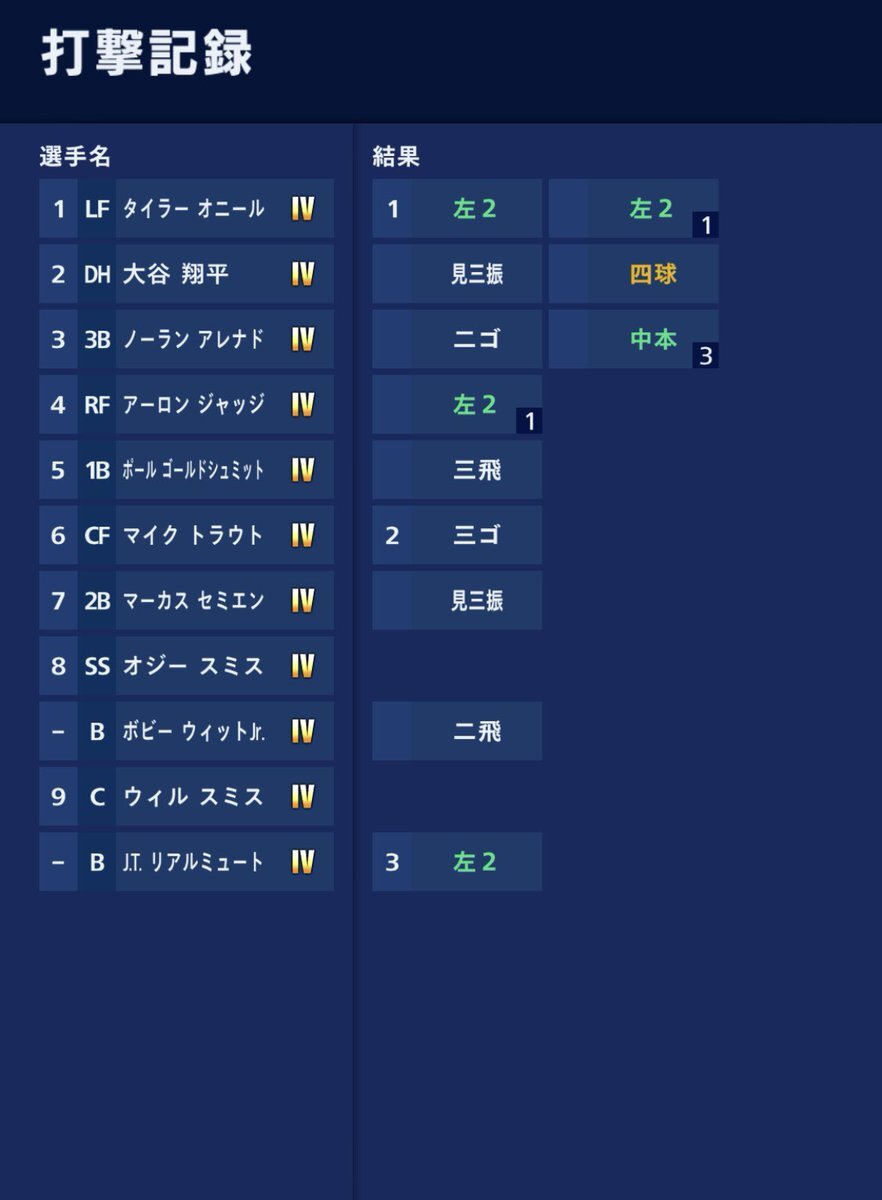Screen dimensions: 882x1200
Task: Tap the IV rank icon beside 大谷 翔平
Action: coord(303,274)
